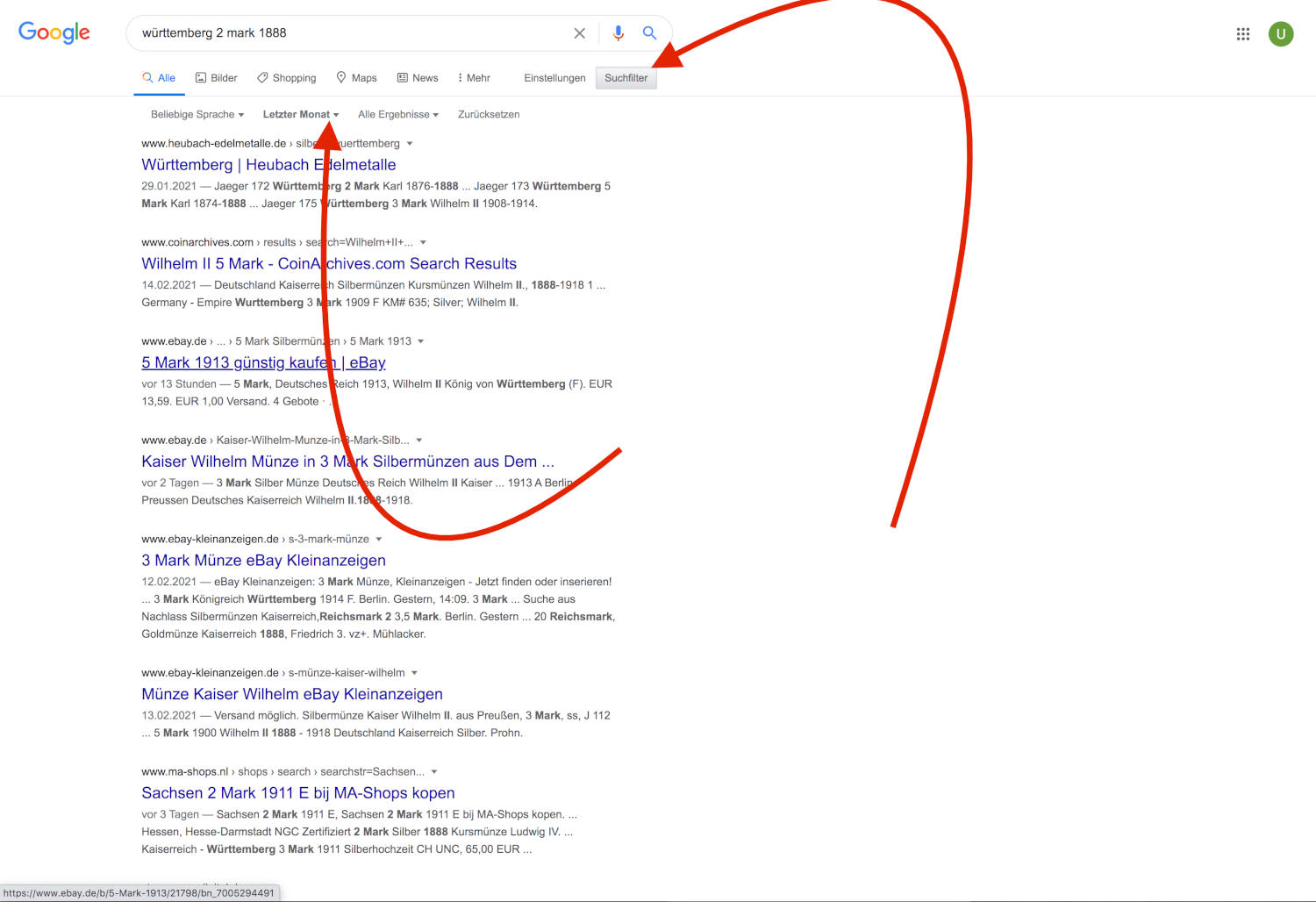Clear the search box with X icon
The image size is (1316, 902).
tap(579, 33)
